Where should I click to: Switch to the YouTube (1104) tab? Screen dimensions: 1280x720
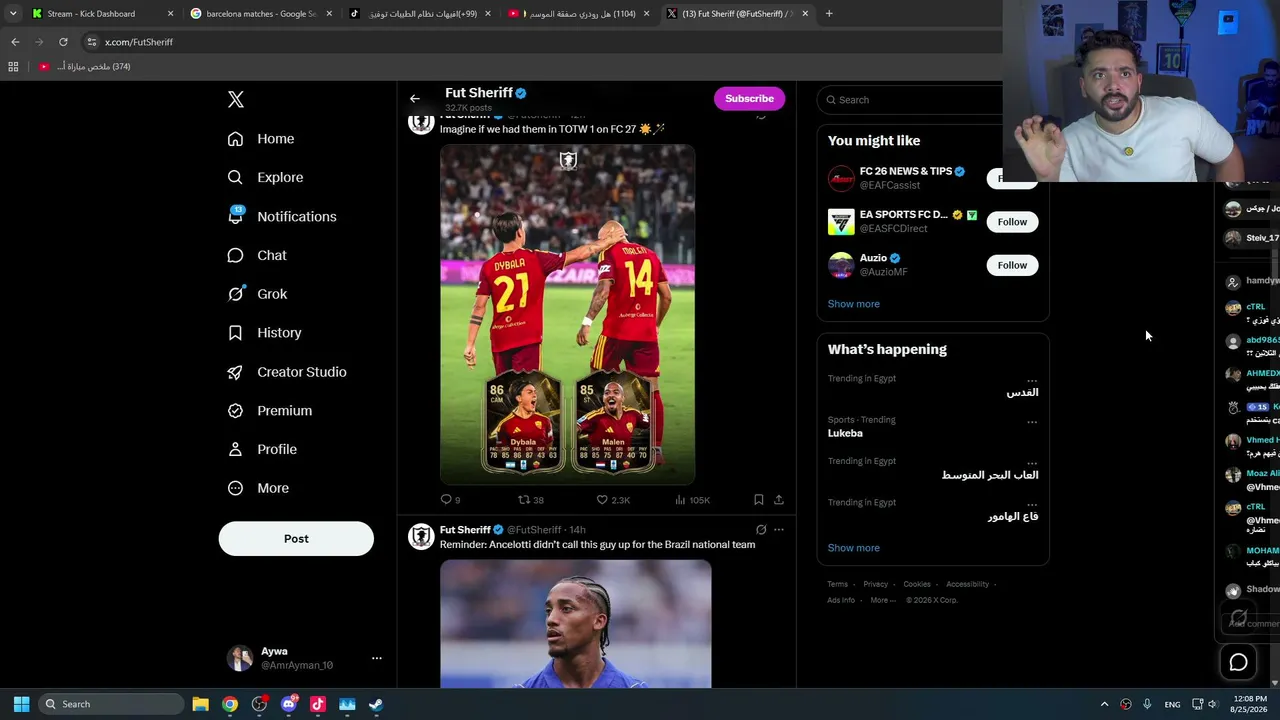[580, 14]
